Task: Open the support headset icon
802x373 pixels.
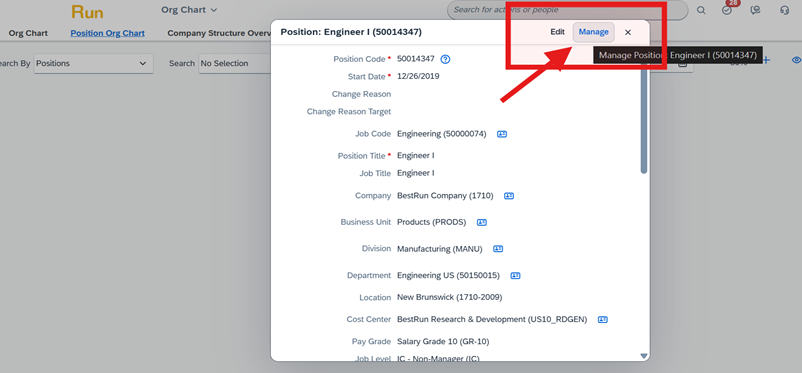Action: click(x=785, y=10)
